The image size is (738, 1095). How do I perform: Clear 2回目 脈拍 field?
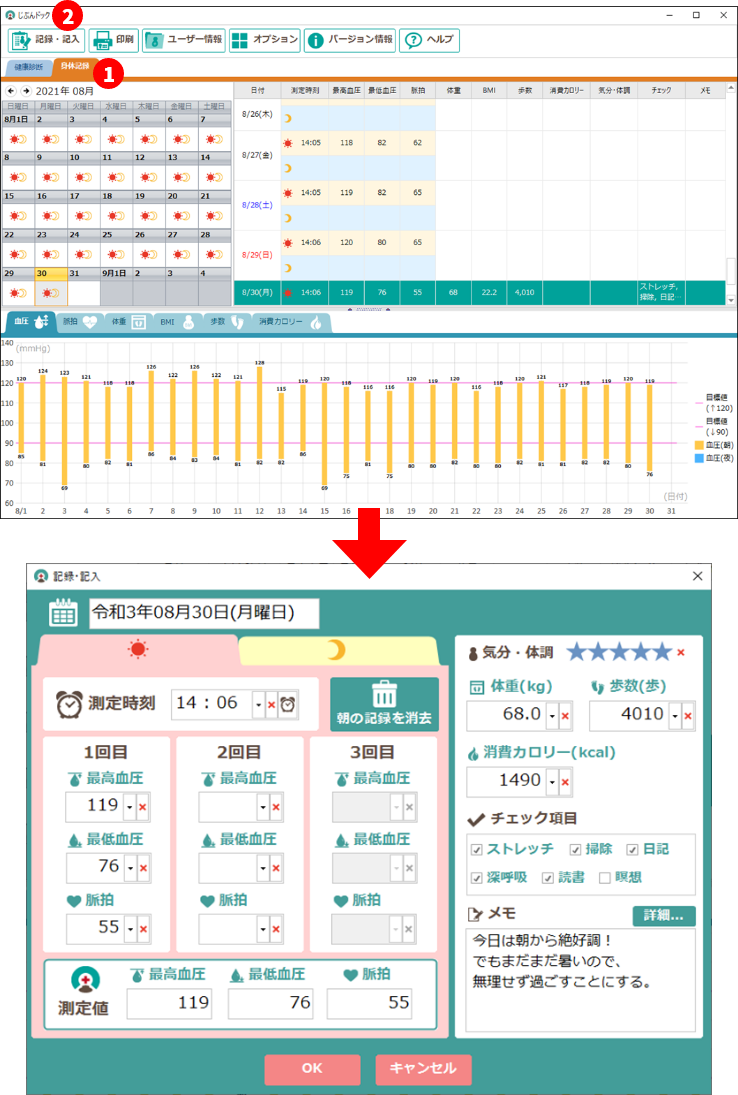(x=276, y=929)
